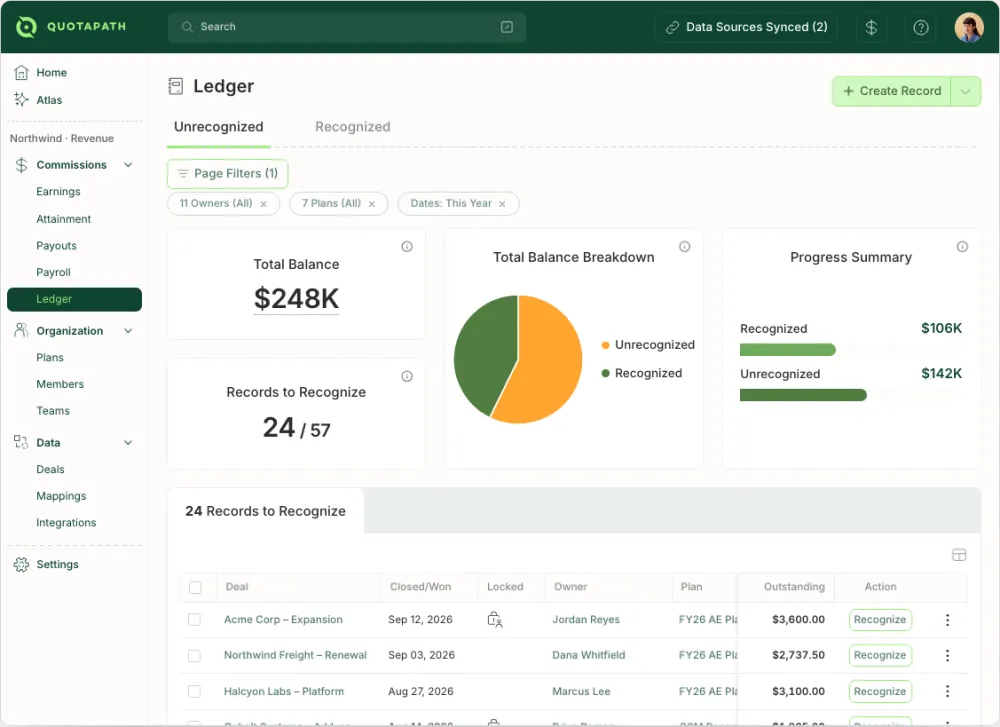Click into the Search input field

tap(347, 27)
